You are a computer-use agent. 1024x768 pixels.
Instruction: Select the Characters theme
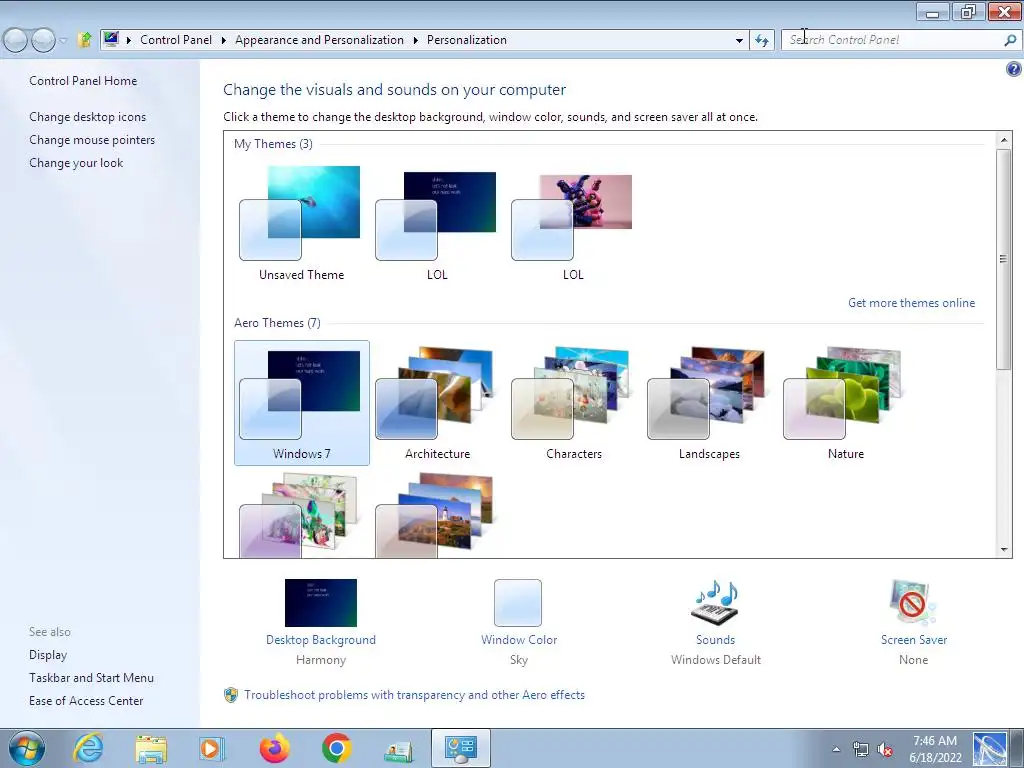pos(573,402)
